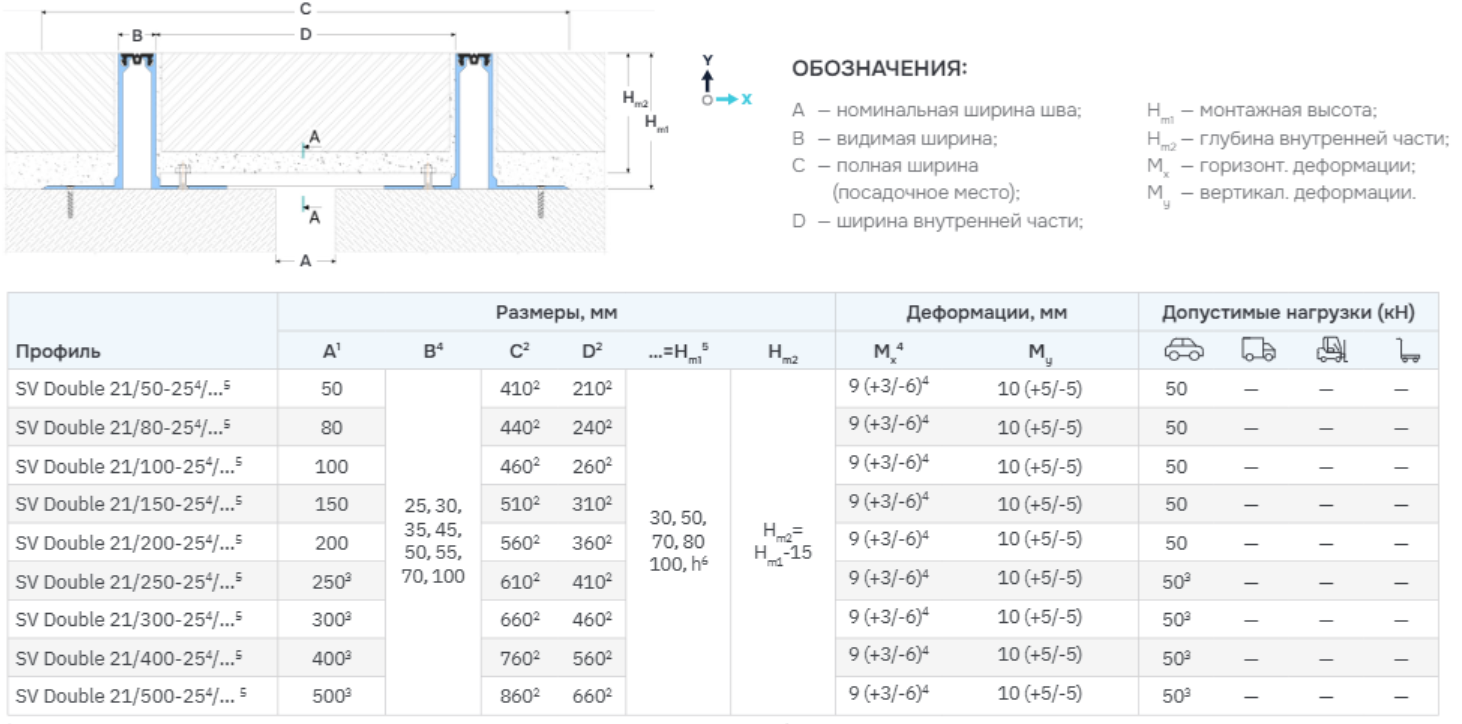Viewport: 1462px width, 724px height.
Task: Click the Mx deformation column header
Action: click(889, 350)
